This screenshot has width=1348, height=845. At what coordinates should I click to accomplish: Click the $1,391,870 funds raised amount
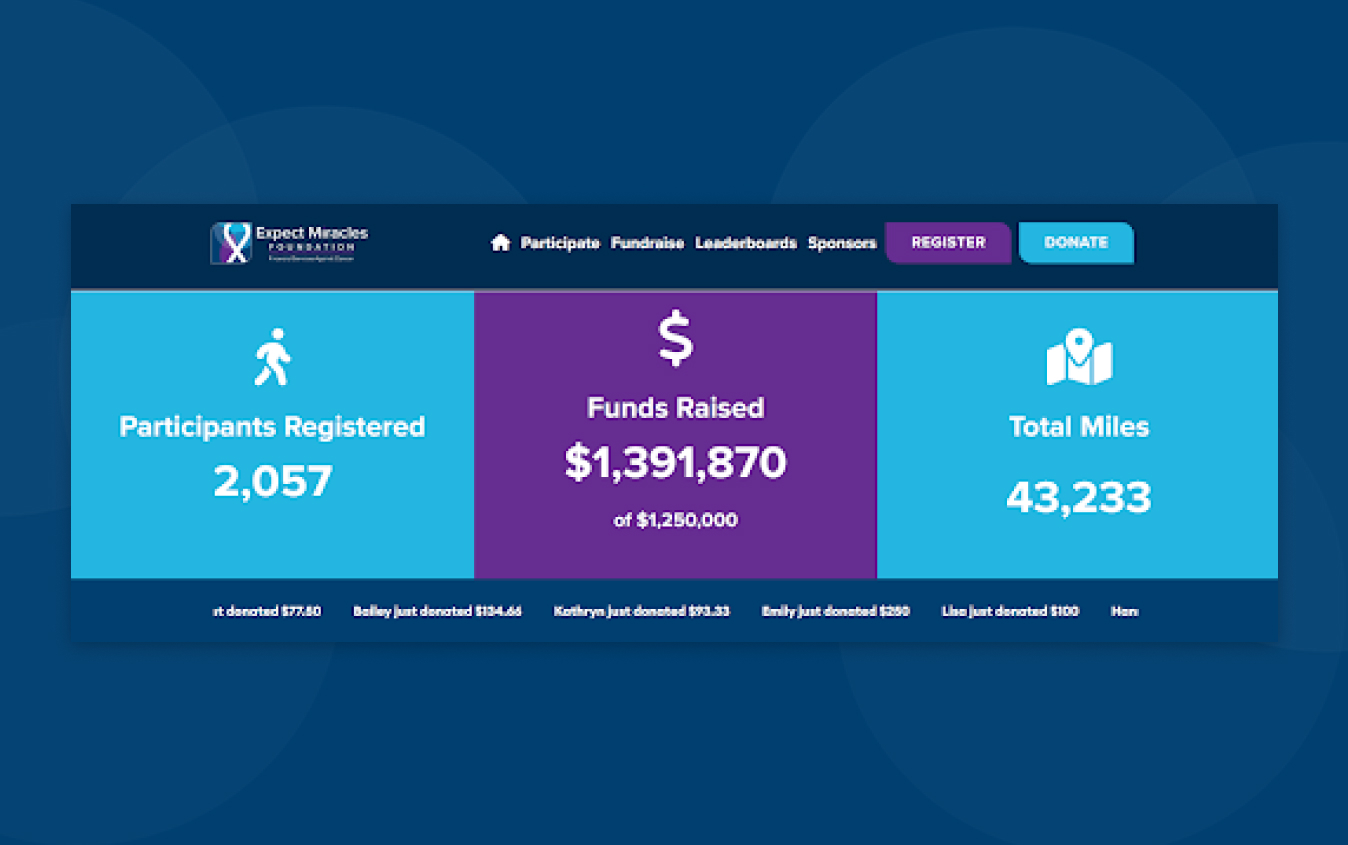click(675, 463)
